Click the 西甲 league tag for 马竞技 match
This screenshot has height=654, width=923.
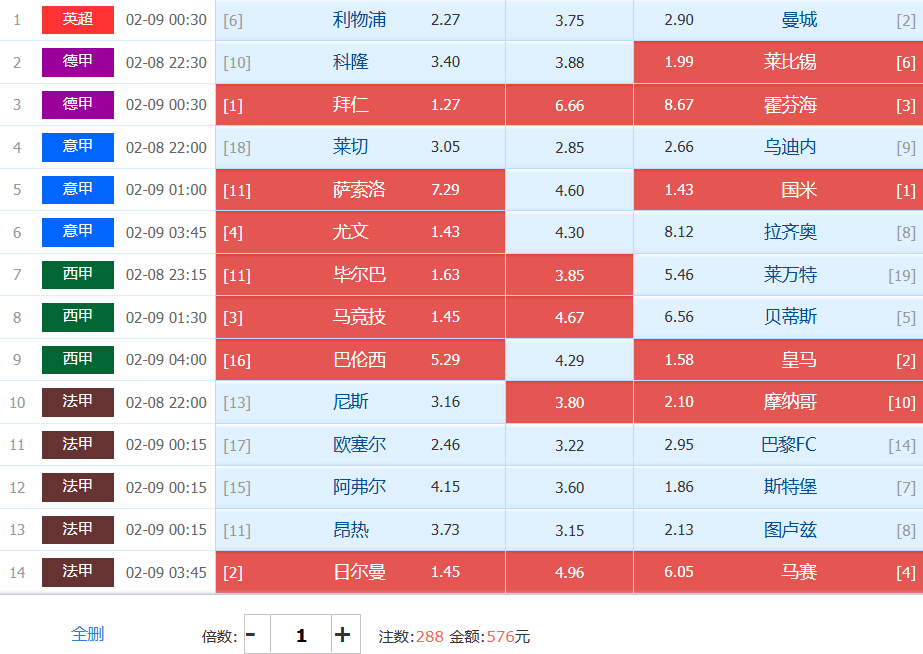pos(78,317)
